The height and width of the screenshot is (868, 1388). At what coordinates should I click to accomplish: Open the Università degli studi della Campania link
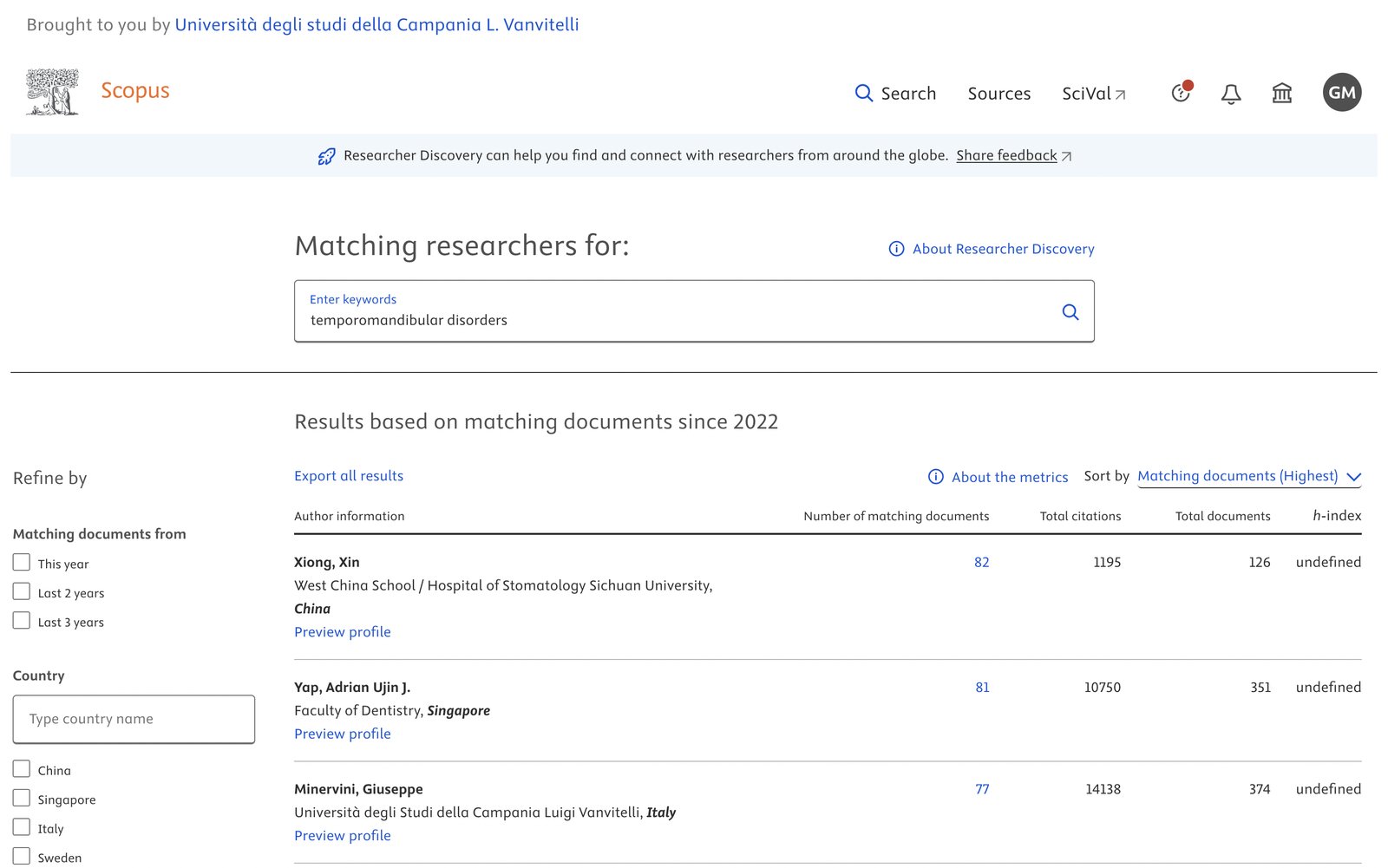click(x=376, y=24)
